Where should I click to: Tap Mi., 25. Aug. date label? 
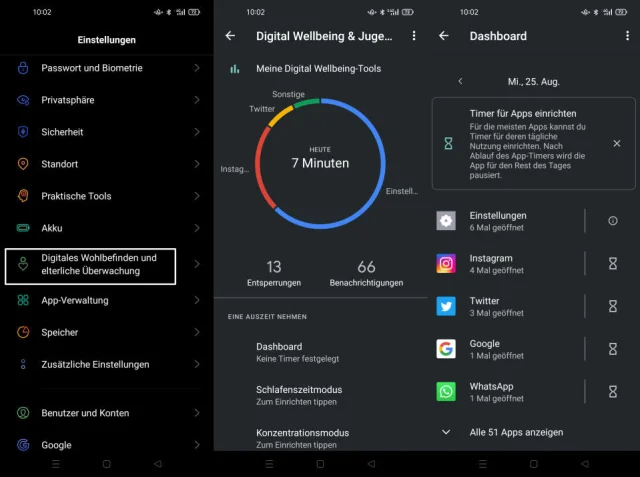point(533,82)
